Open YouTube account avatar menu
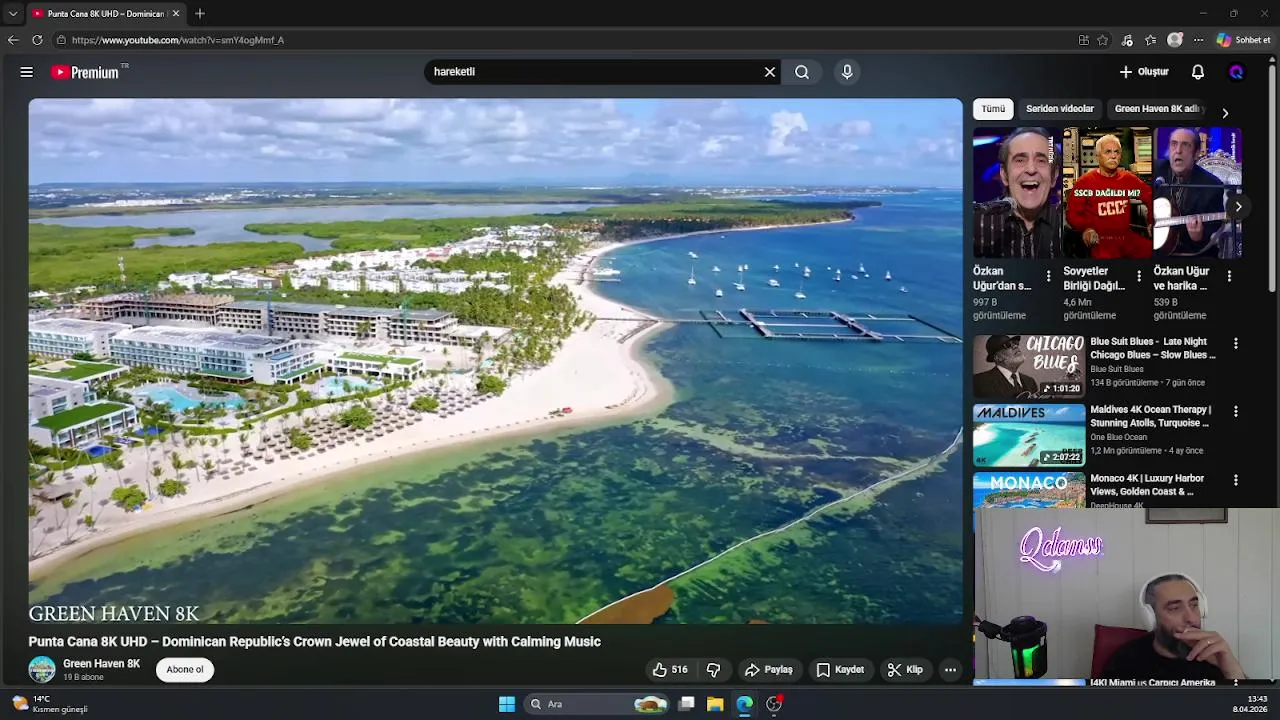 (1236, 72)
